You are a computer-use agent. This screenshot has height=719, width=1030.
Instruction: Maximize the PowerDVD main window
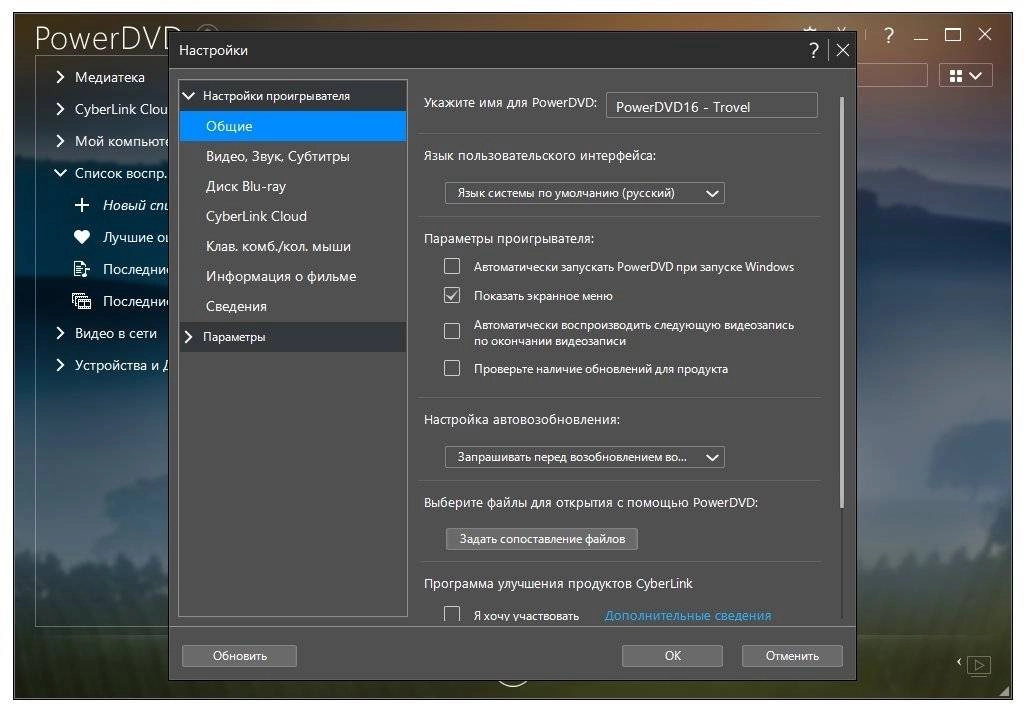tap(952, 35)
